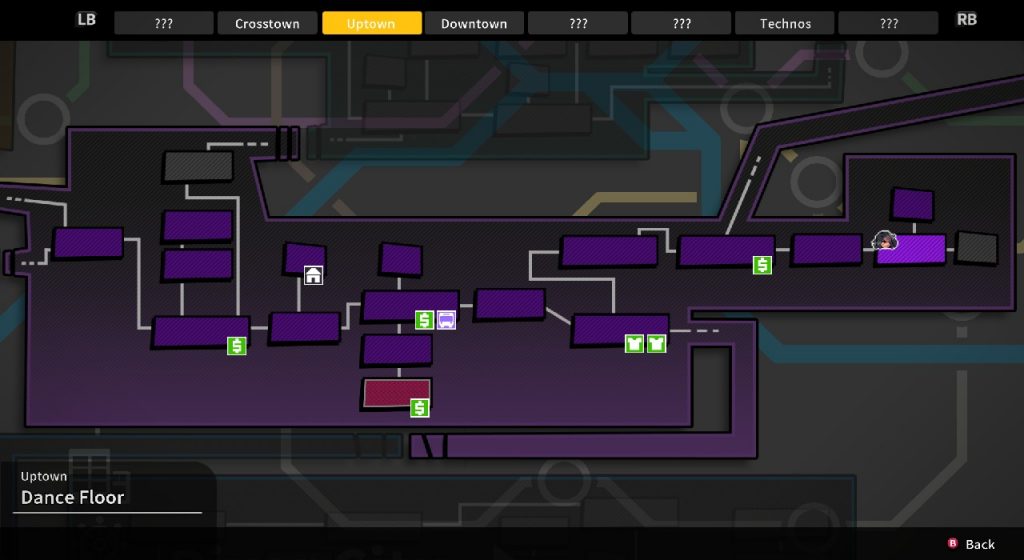The width and height of the screenshot is (1024, 560).
Task: Select the red highlighted room on the map
Action: point(396,394)
